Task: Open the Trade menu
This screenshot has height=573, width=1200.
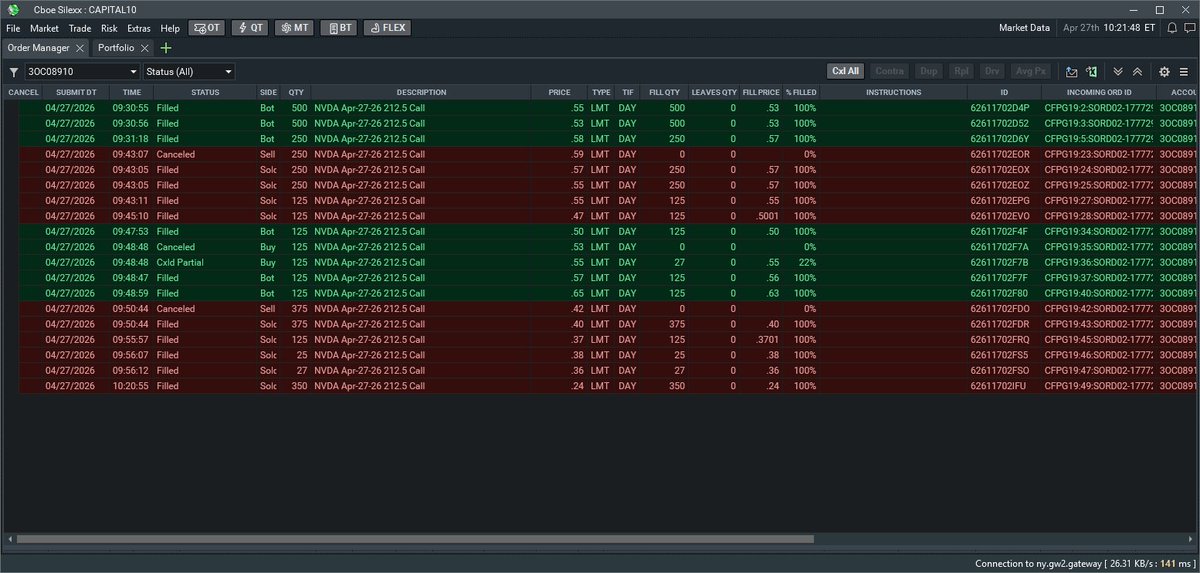Action: tap(80, 28)
